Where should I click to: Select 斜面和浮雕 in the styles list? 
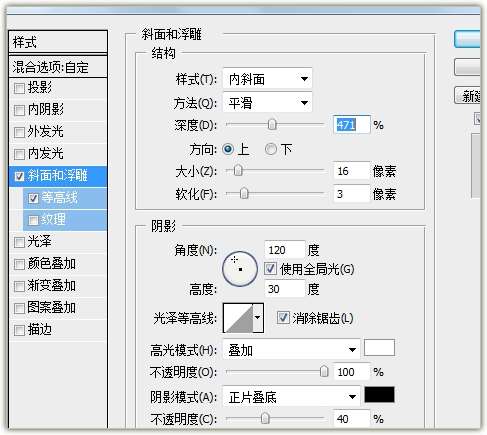click(x=58, y=176)
